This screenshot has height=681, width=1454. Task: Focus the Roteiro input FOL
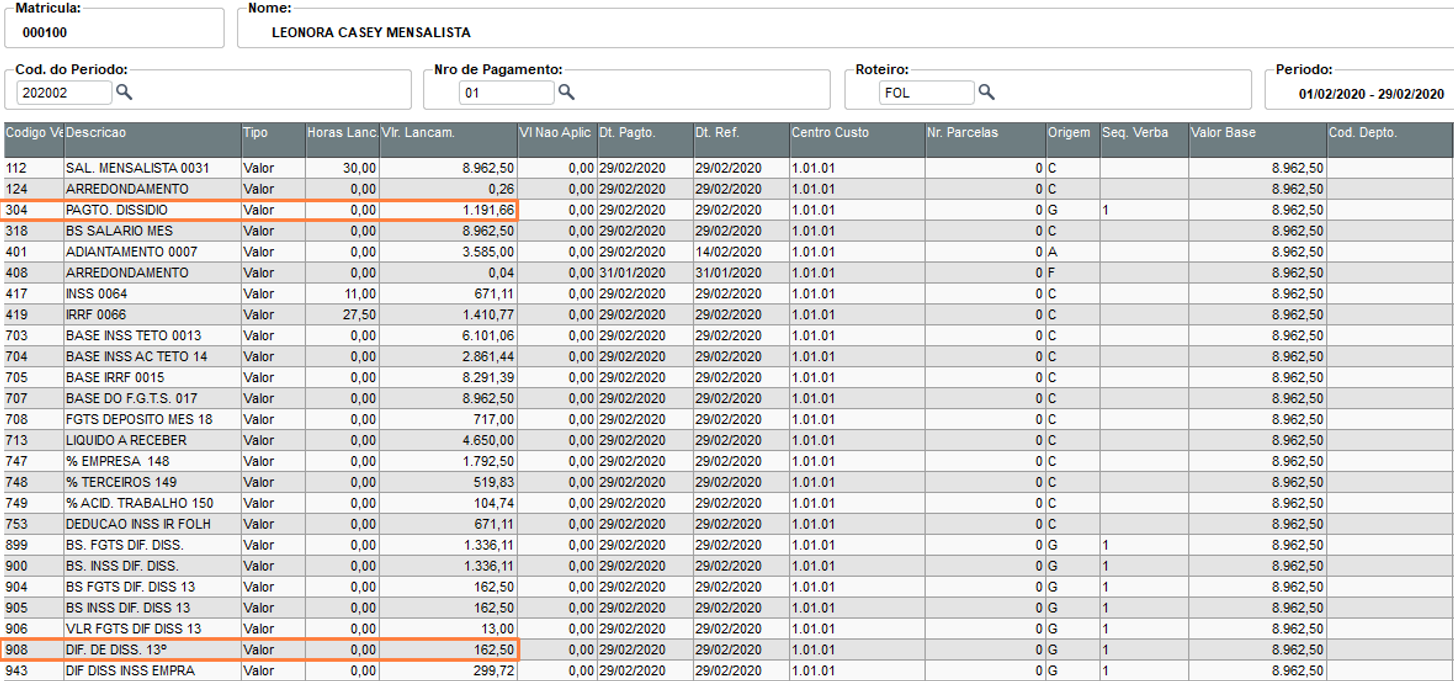coord(926,93)
